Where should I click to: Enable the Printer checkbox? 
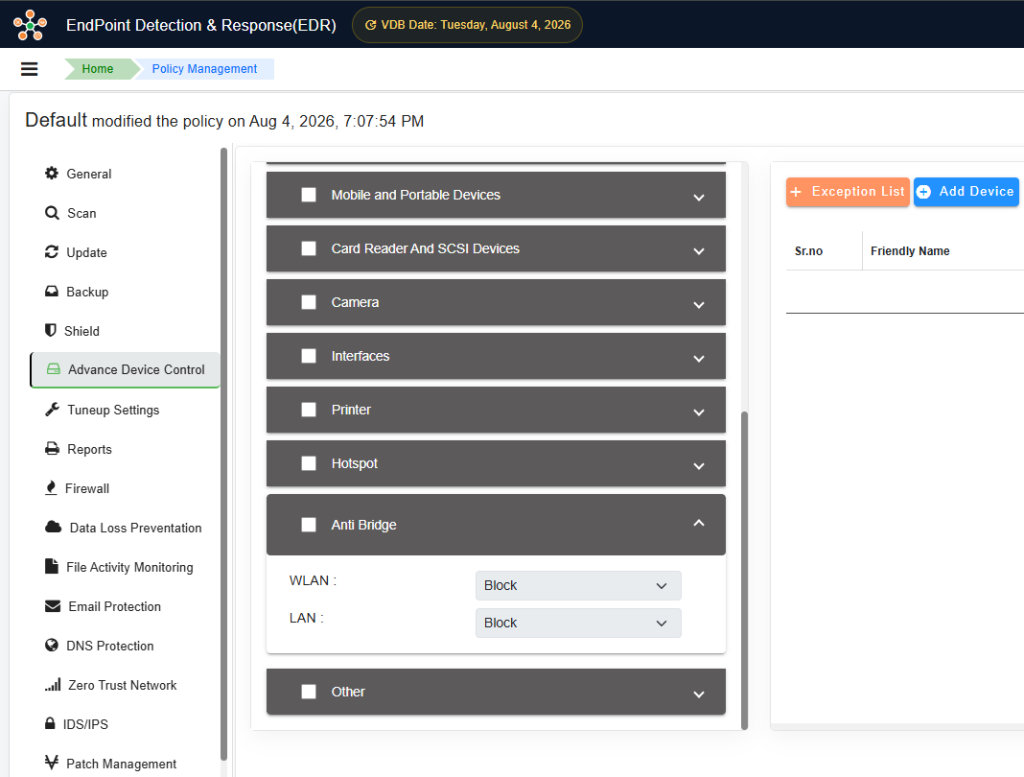click(x=309, y=409)
